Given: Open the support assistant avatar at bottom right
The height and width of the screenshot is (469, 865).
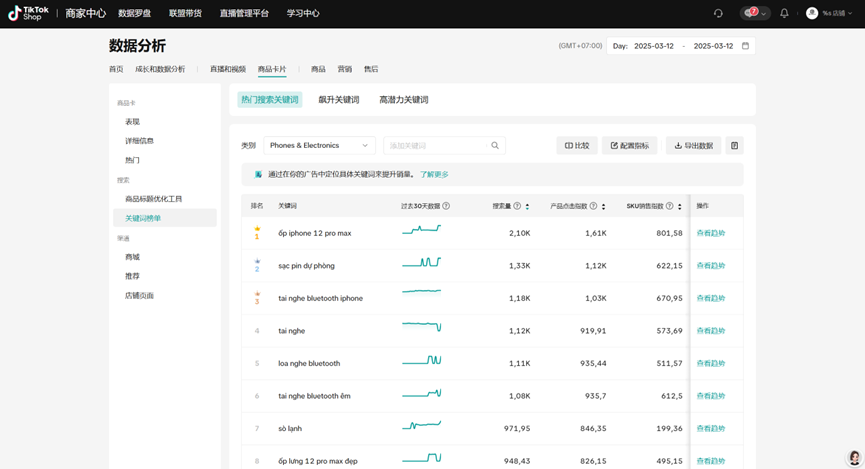Looking at the screenshot, I should [855, 457].
